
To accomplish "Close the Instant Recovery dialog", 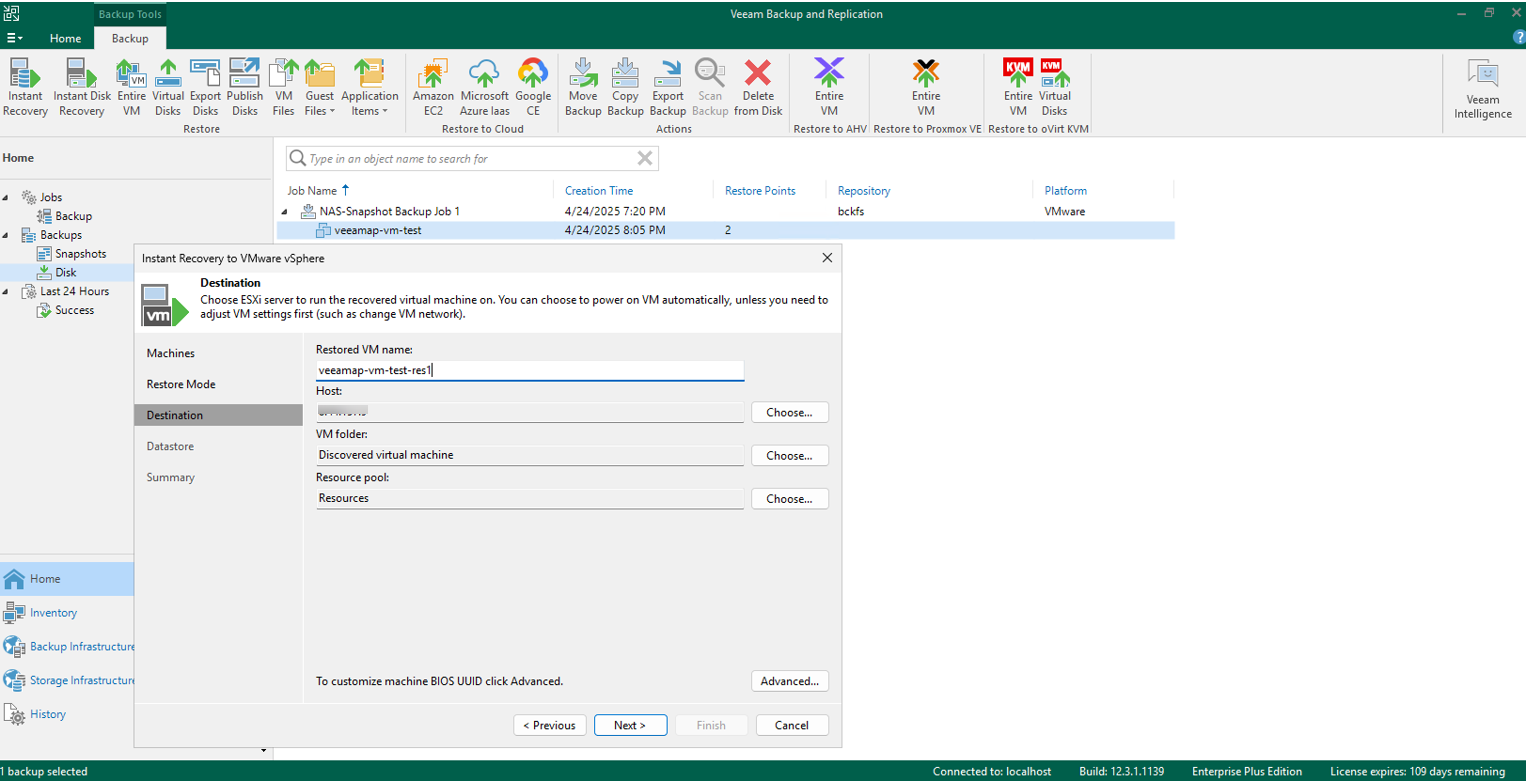I will point(827,258).
